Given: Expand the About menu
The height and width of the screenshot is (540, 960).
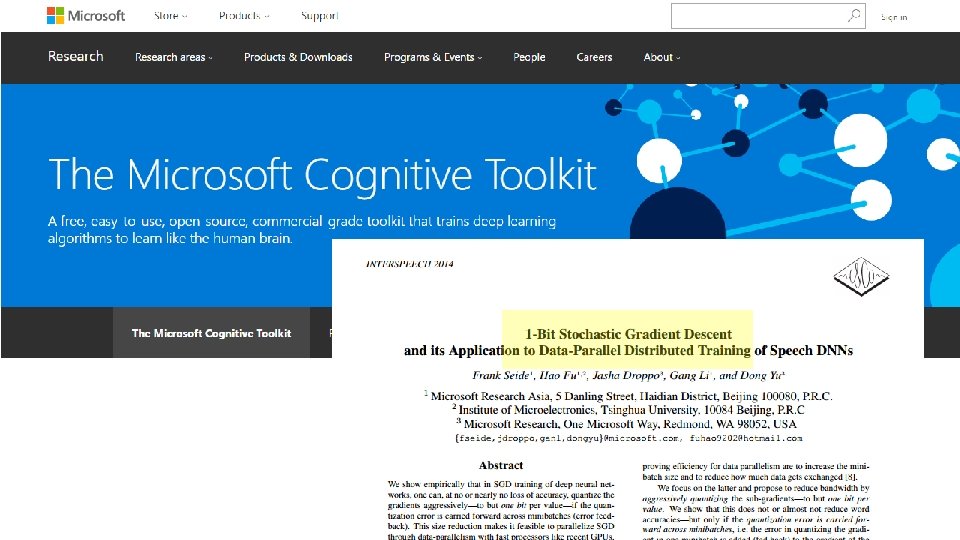Looking at the screenshot, I should 661,57.
